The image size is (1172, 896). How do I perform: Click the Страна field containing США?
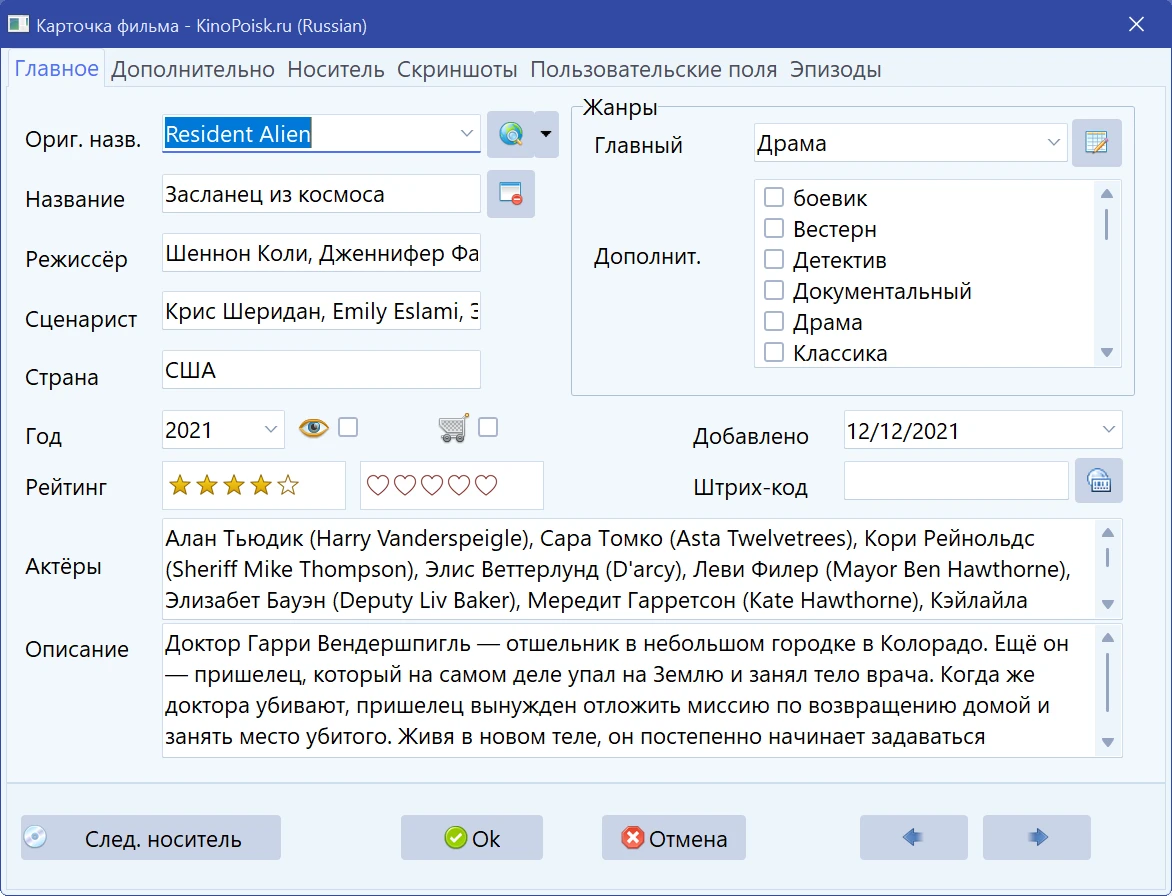click(321, 370)
